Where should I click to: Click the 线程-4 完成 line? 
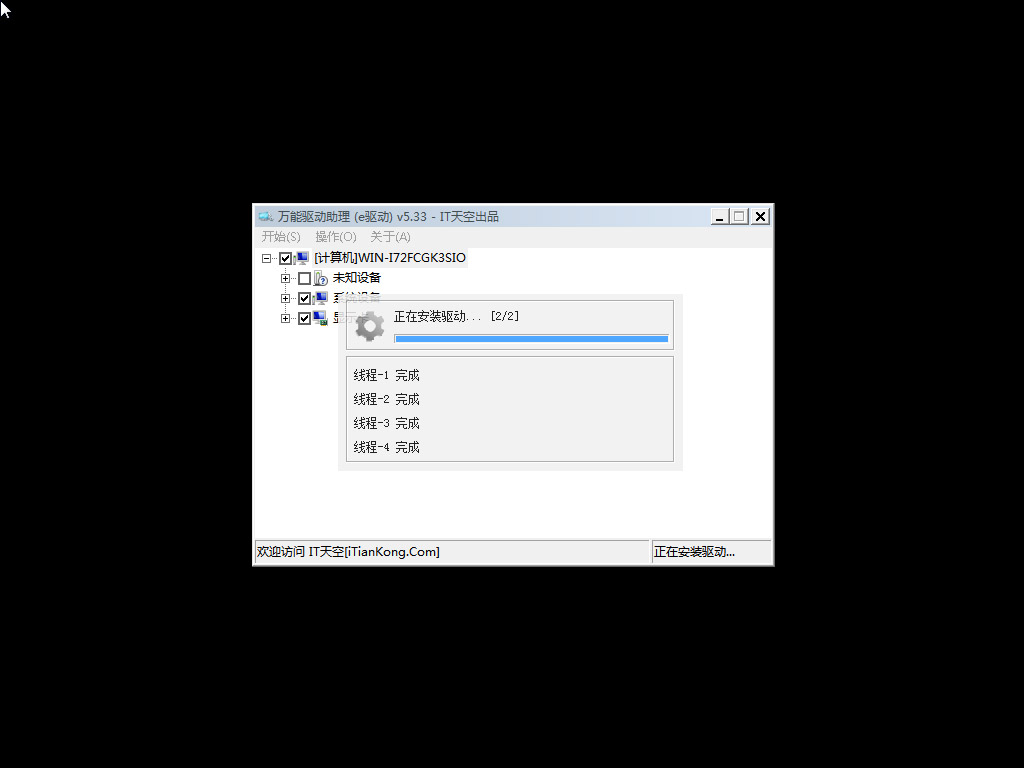coord(387,447)
